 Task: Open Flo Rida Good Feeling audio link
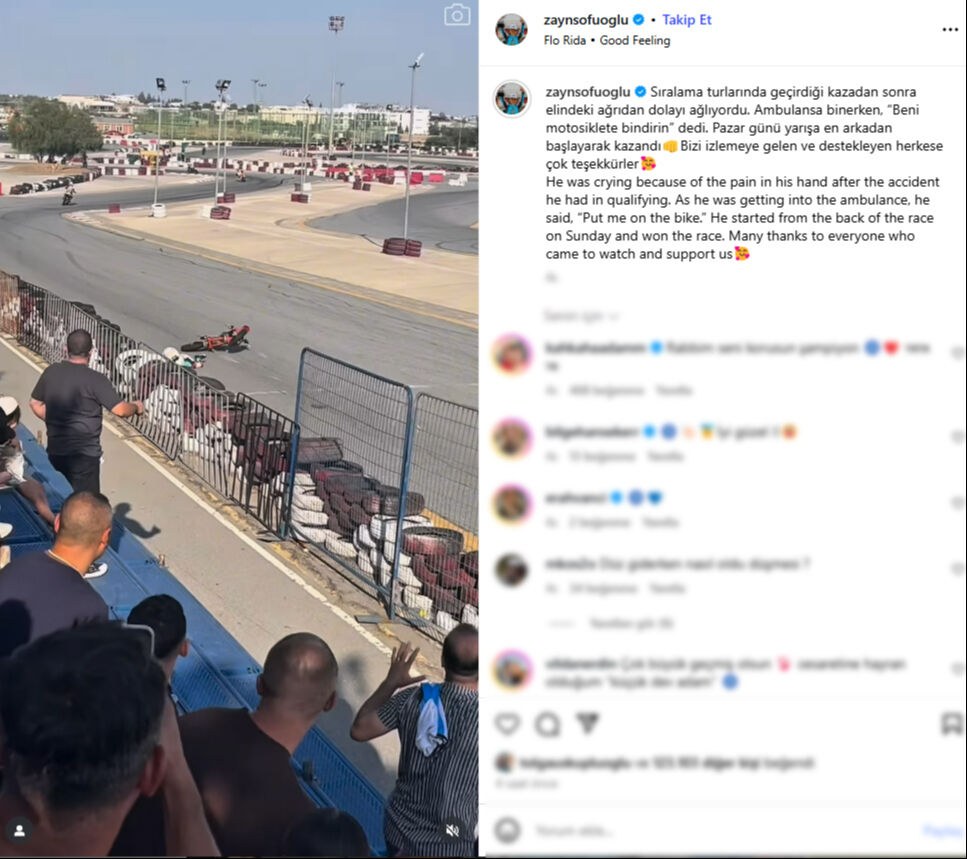(x=607, y=40)
